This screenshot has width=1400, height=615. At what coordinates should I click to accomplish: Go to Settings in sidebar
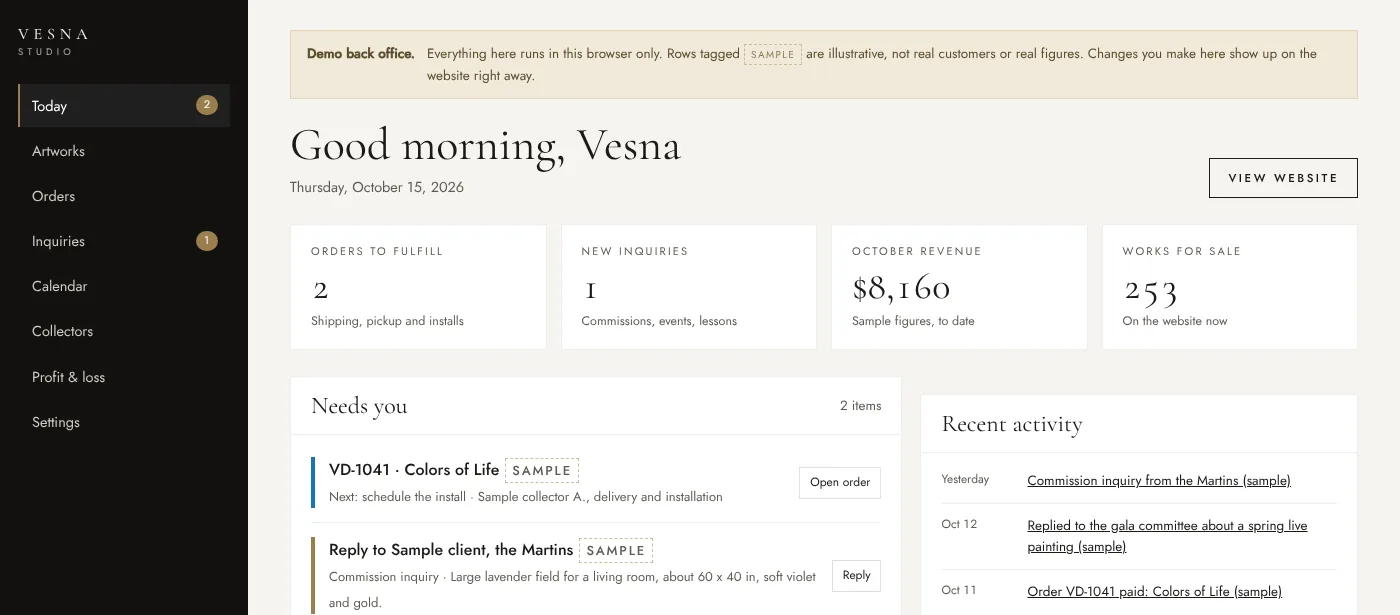point(124,422)
